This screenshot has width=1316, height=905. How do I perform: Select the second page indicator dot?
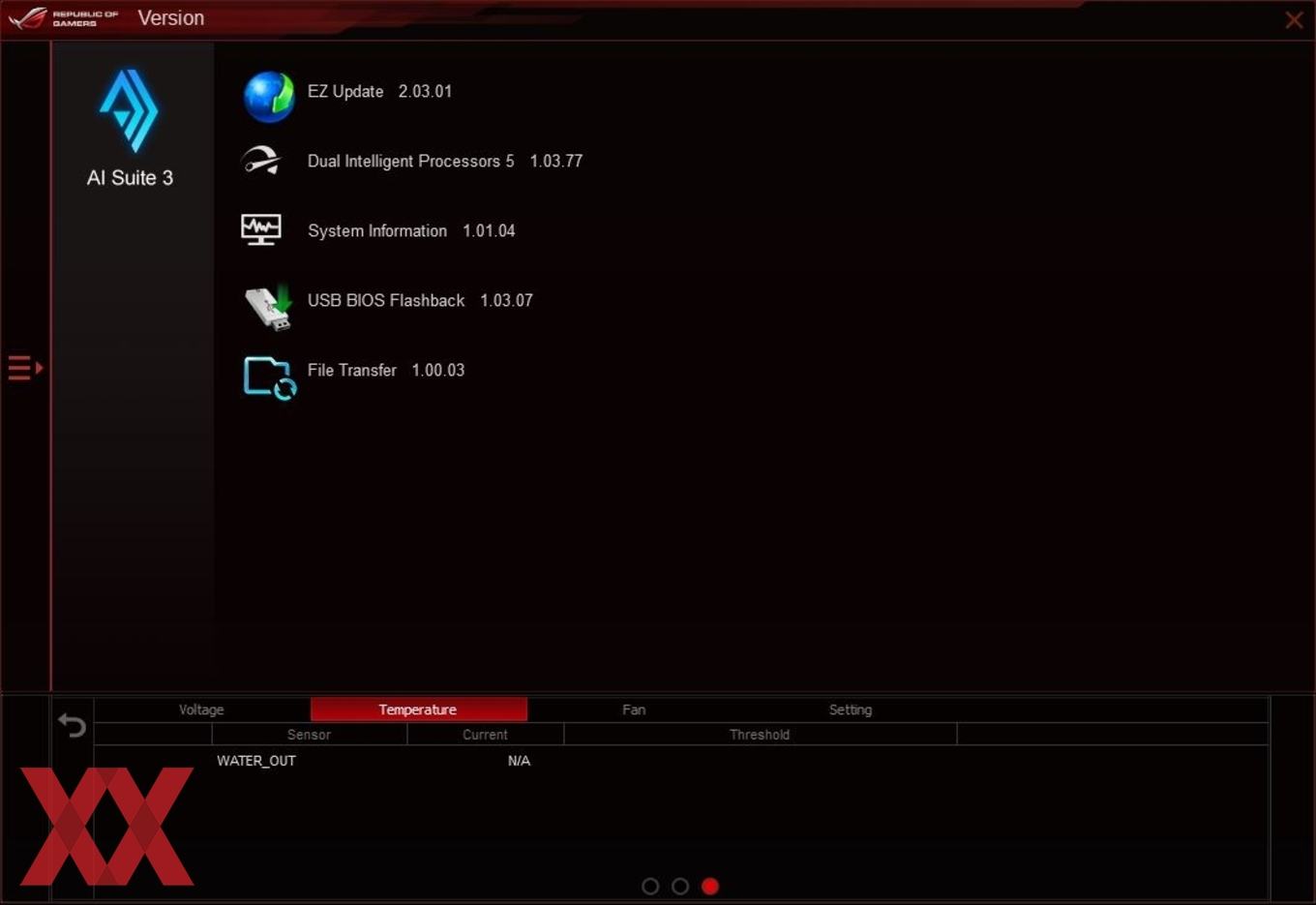(x=680, y=886)
